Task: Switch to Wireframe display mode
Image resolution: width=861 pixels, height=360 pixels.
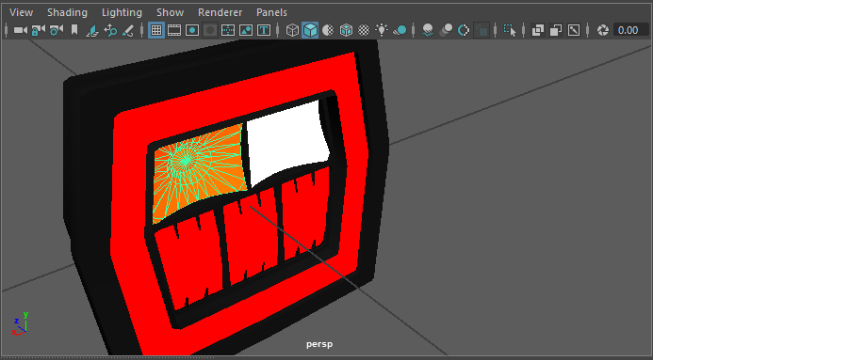Action: (293, 30)
